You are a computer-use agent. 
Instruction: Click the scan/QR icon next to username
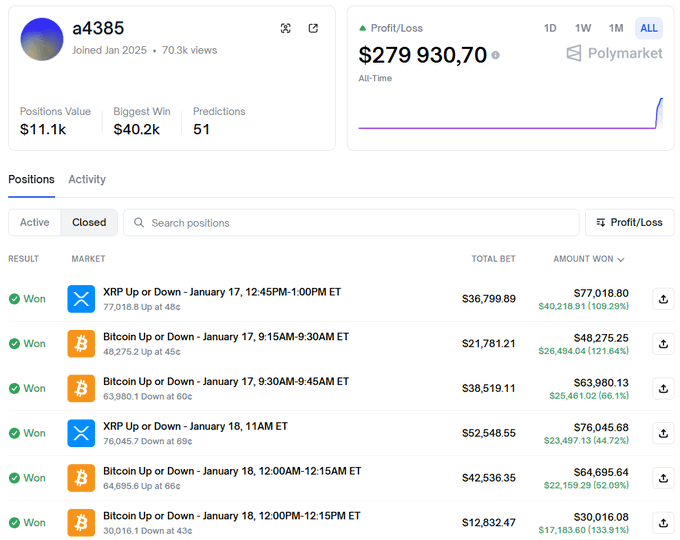coord(286,29)
